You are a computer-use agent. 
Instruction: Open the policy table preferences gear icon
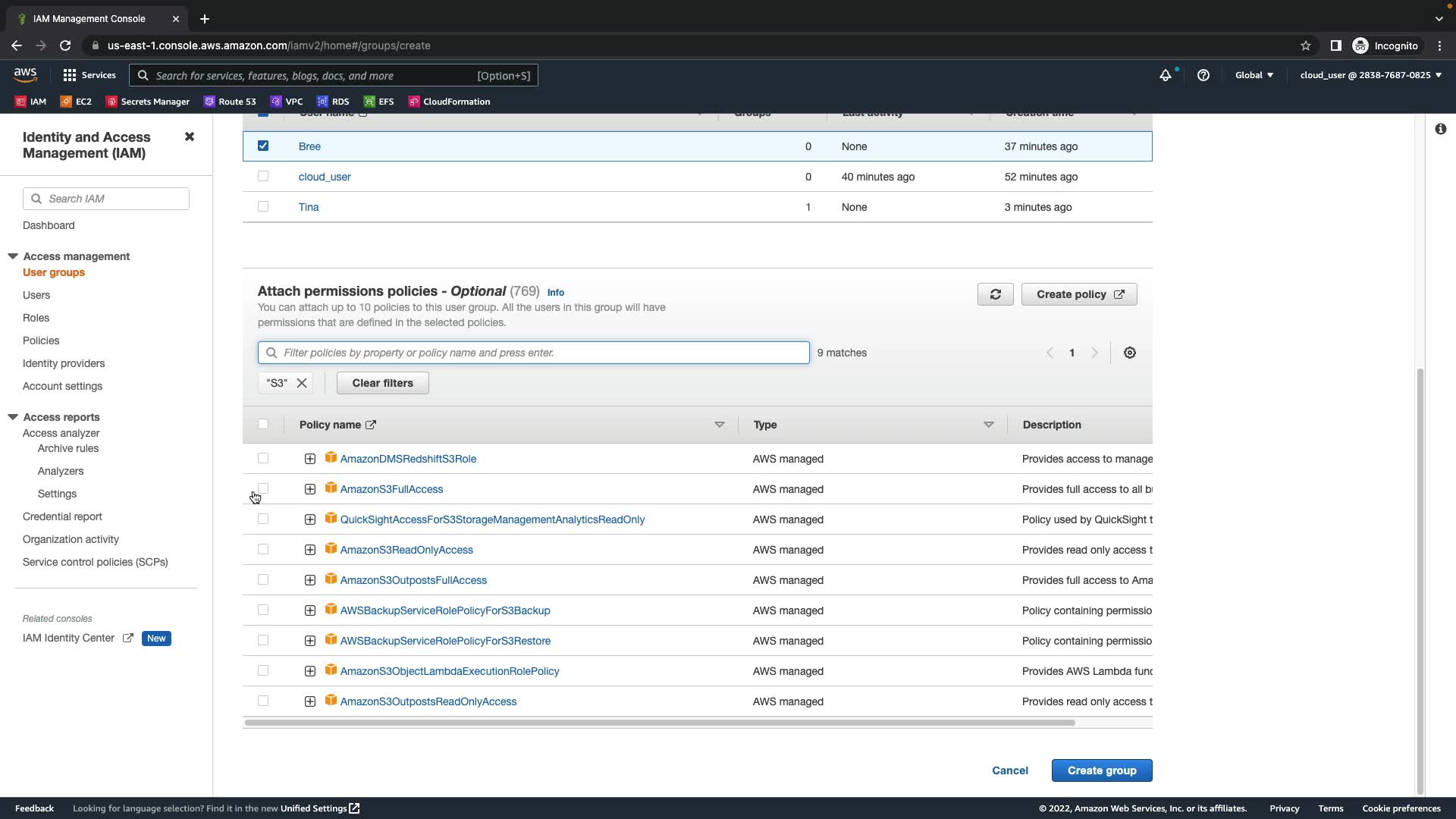(1129, 353)
